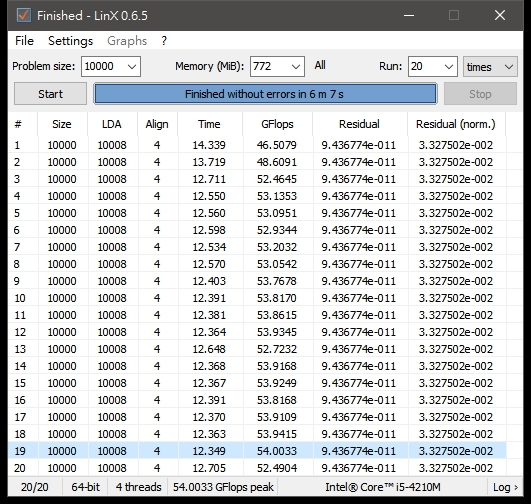Expand the Problem size dropdown
This screenshot has height=504, width=531.
[x=111, y=66]
